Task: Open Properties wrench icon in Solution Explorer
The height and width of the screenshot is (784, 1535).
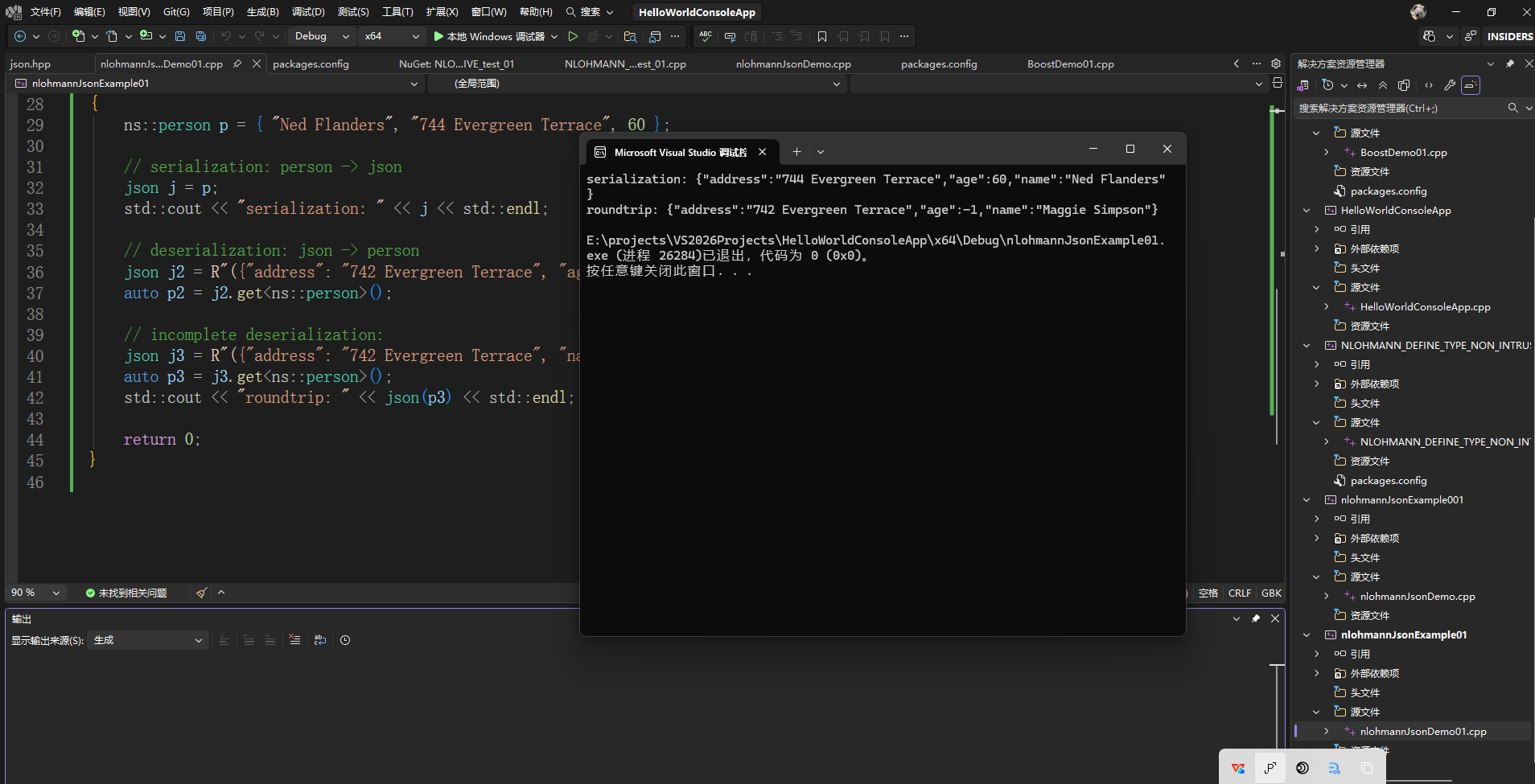Action: 1450,85
